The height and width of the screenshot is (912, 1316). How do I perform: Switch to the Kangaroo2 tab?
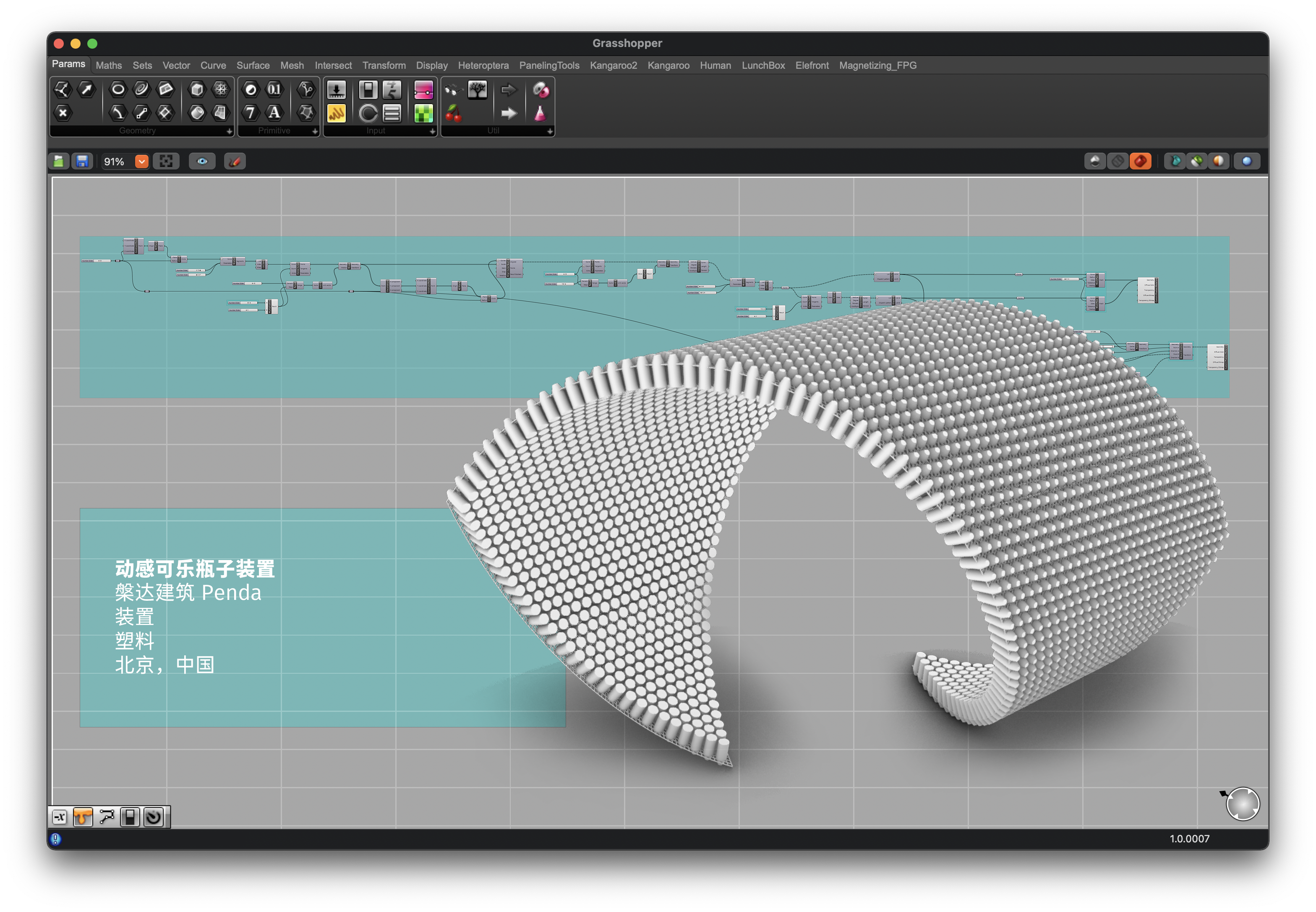613,66
